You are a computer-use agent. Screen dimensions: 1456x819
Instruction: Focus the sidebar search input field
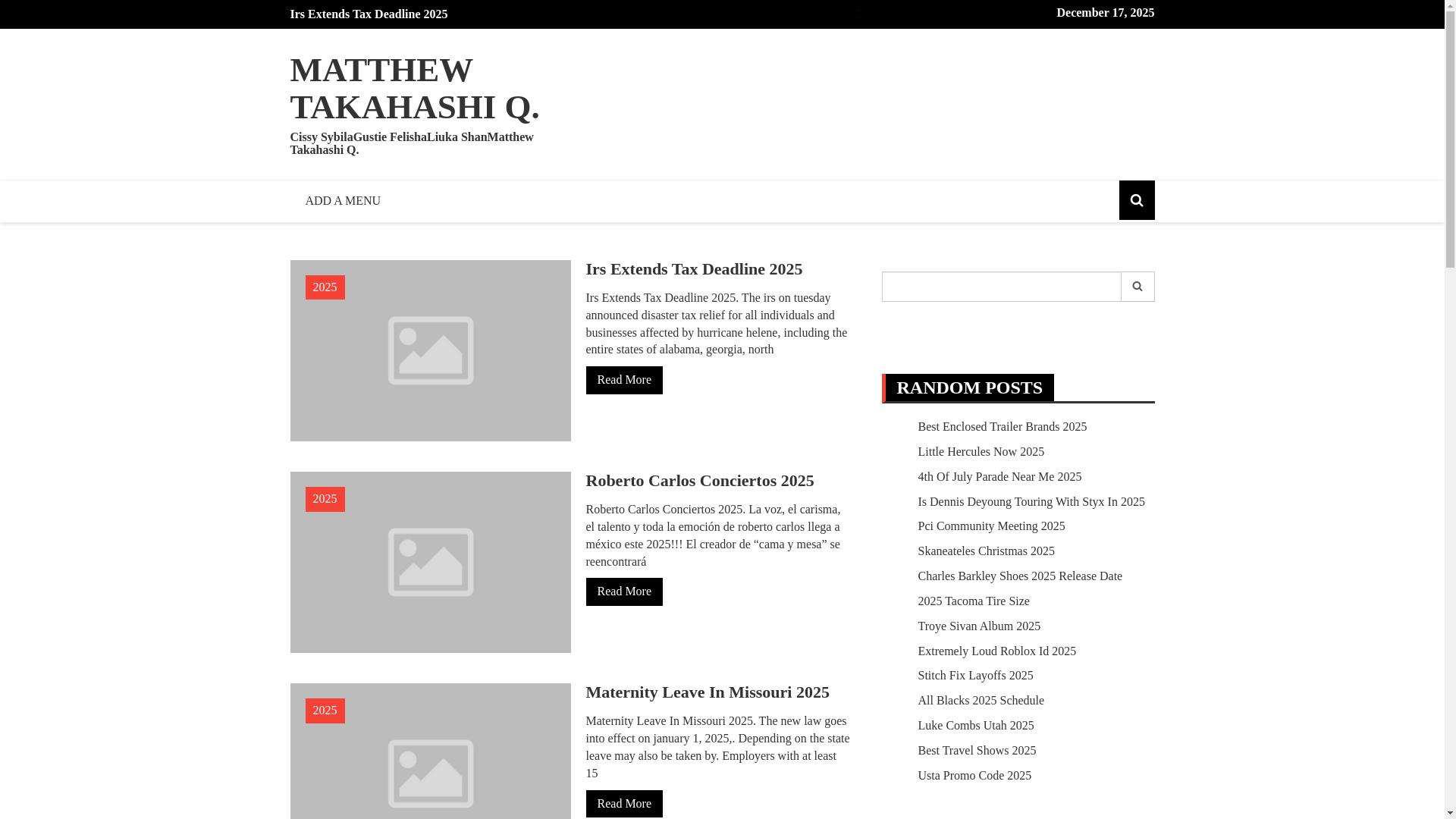pos(1000,287)
